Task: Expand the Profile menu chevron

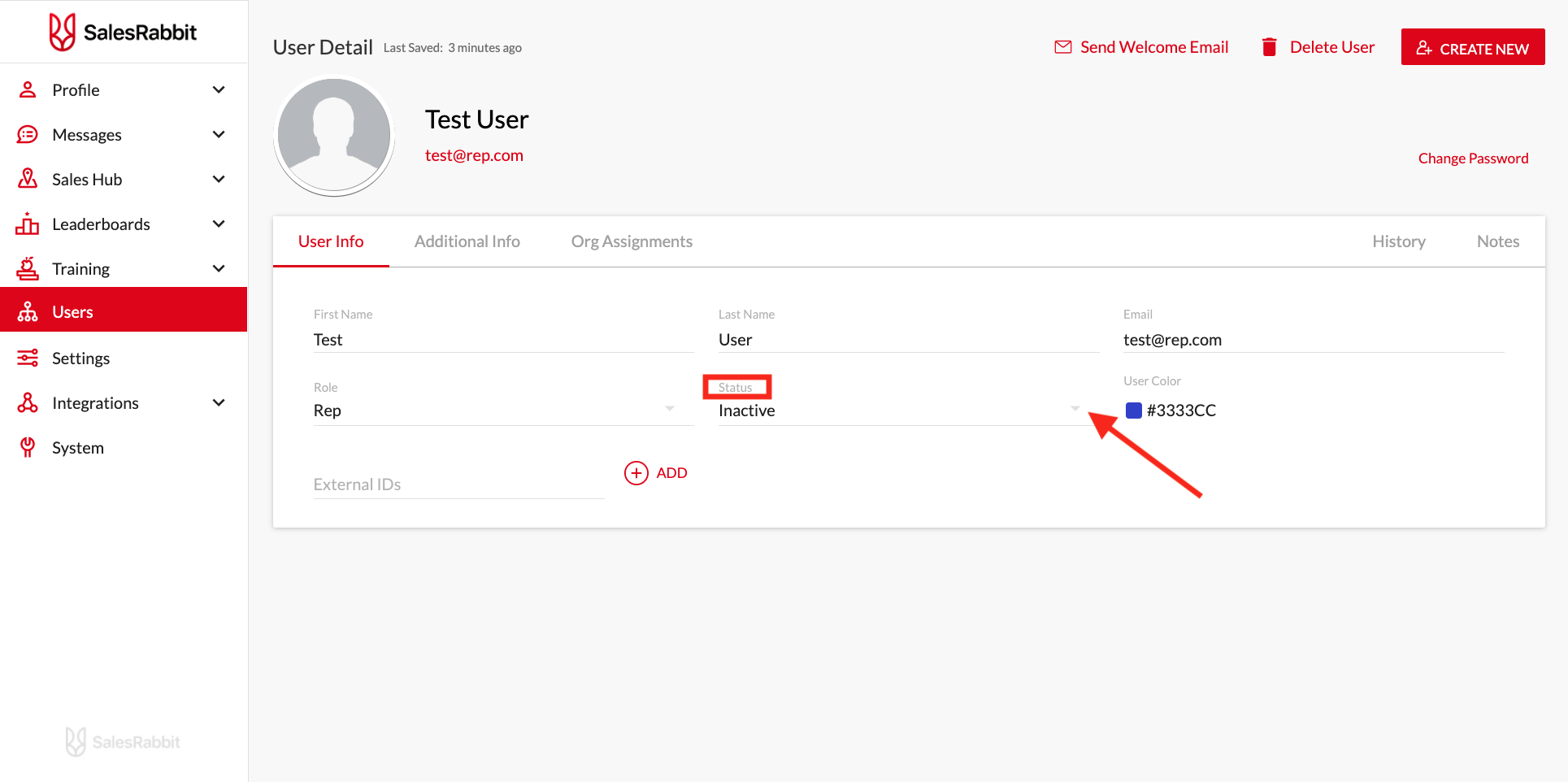Action: click(x=219, y=89)
